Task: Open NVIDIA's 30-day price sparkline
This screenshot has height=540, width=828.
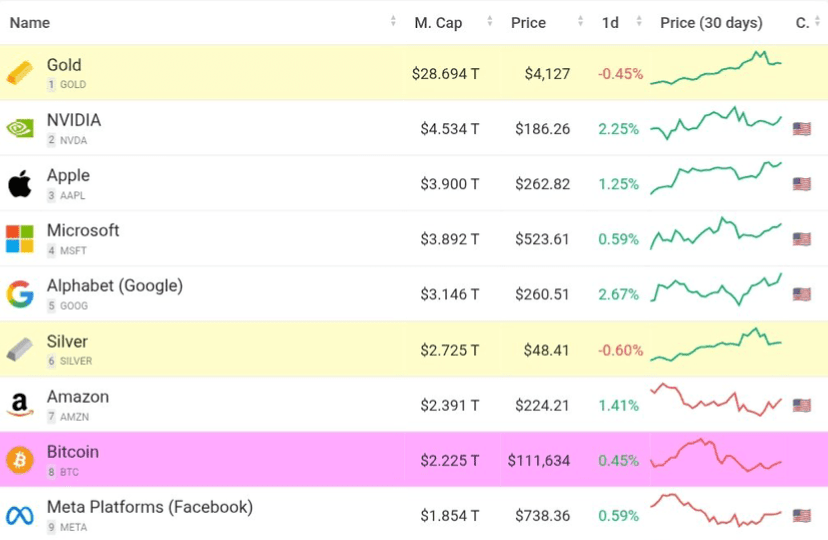Action: [x=715, y=124]
